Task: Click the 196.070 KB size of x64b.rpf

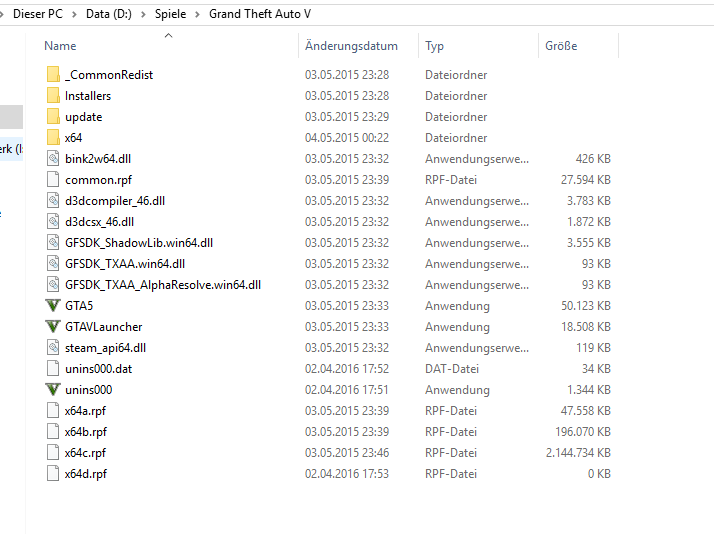Action: 582,432
